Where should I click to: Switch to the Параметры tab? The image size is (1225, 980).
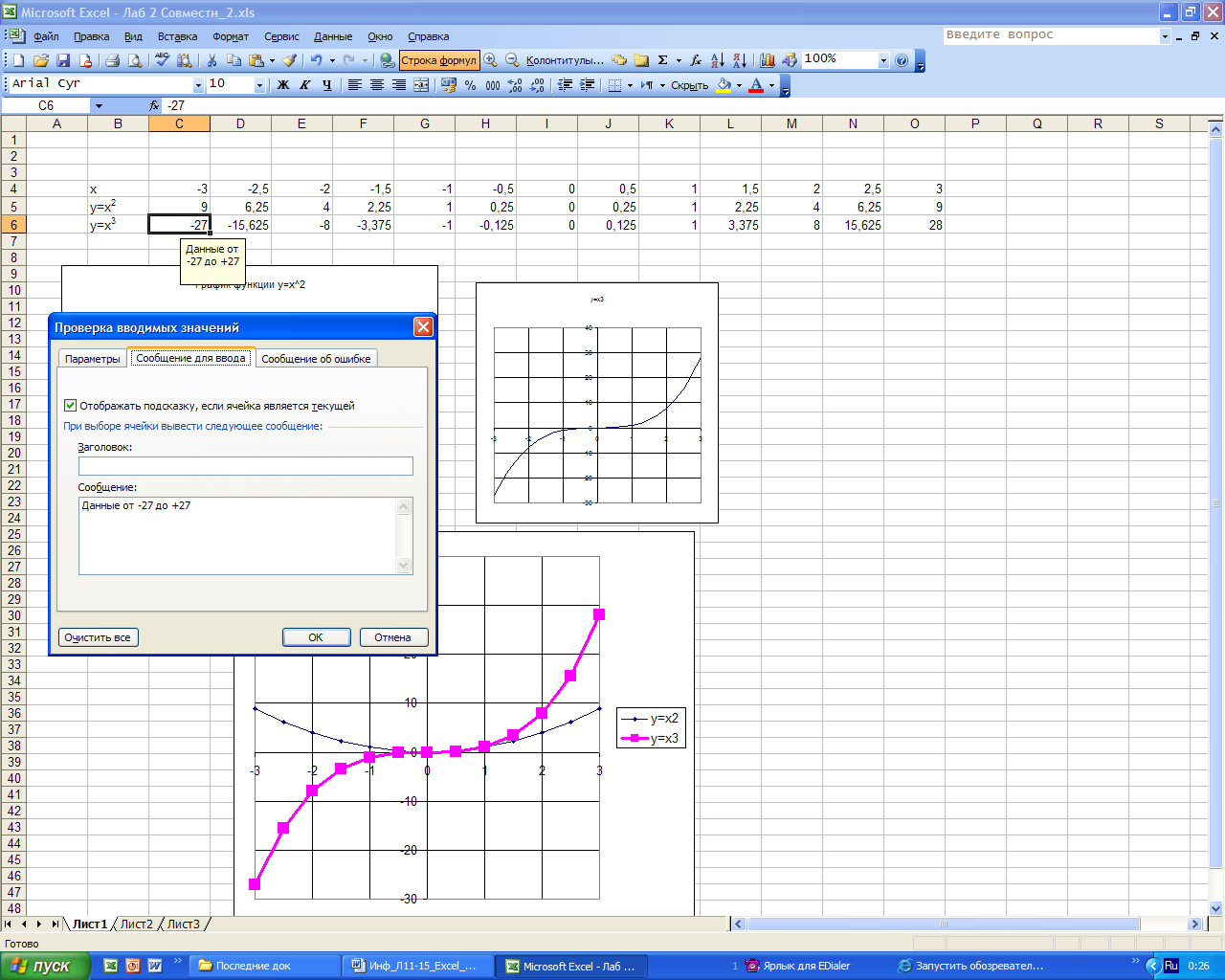93,359
